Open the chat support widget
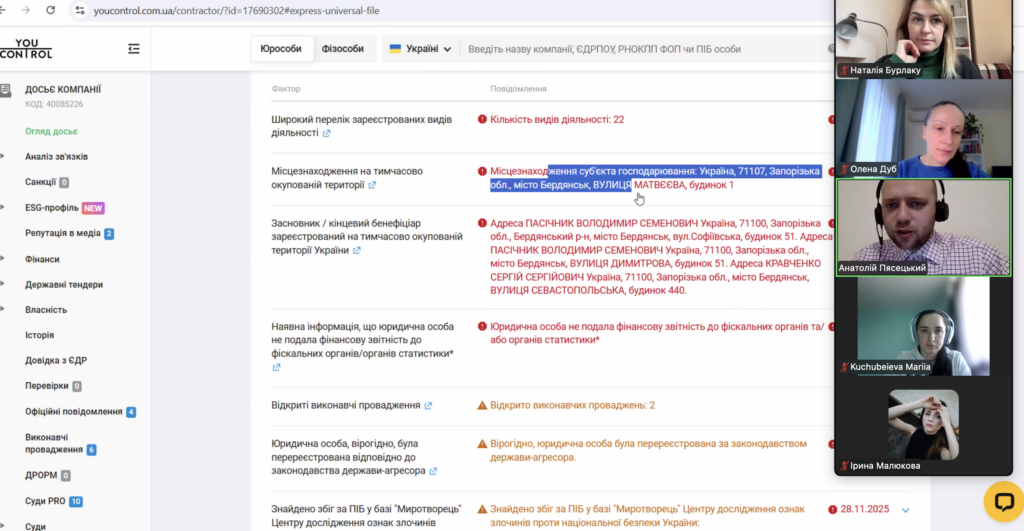The height and width of the screenshot is (531, 1024). pos(1003,501)
